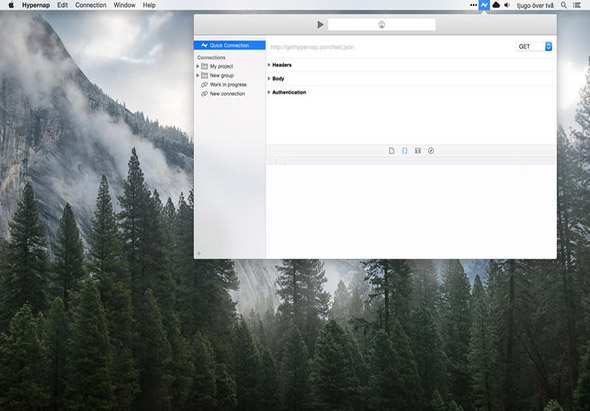Open the Connection menu

(x=91, y=5)
